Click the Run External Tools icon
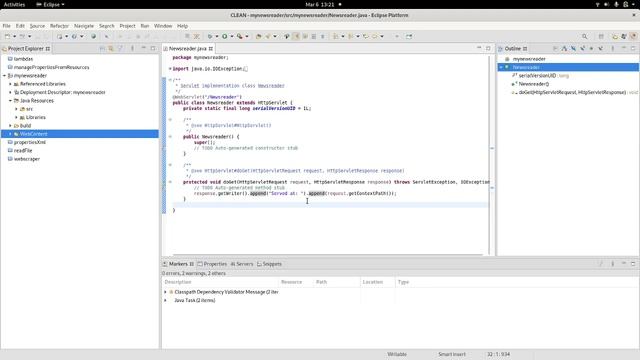Viewport: 640px width, 360px height. pyautogui.click(x=240, y=36)
